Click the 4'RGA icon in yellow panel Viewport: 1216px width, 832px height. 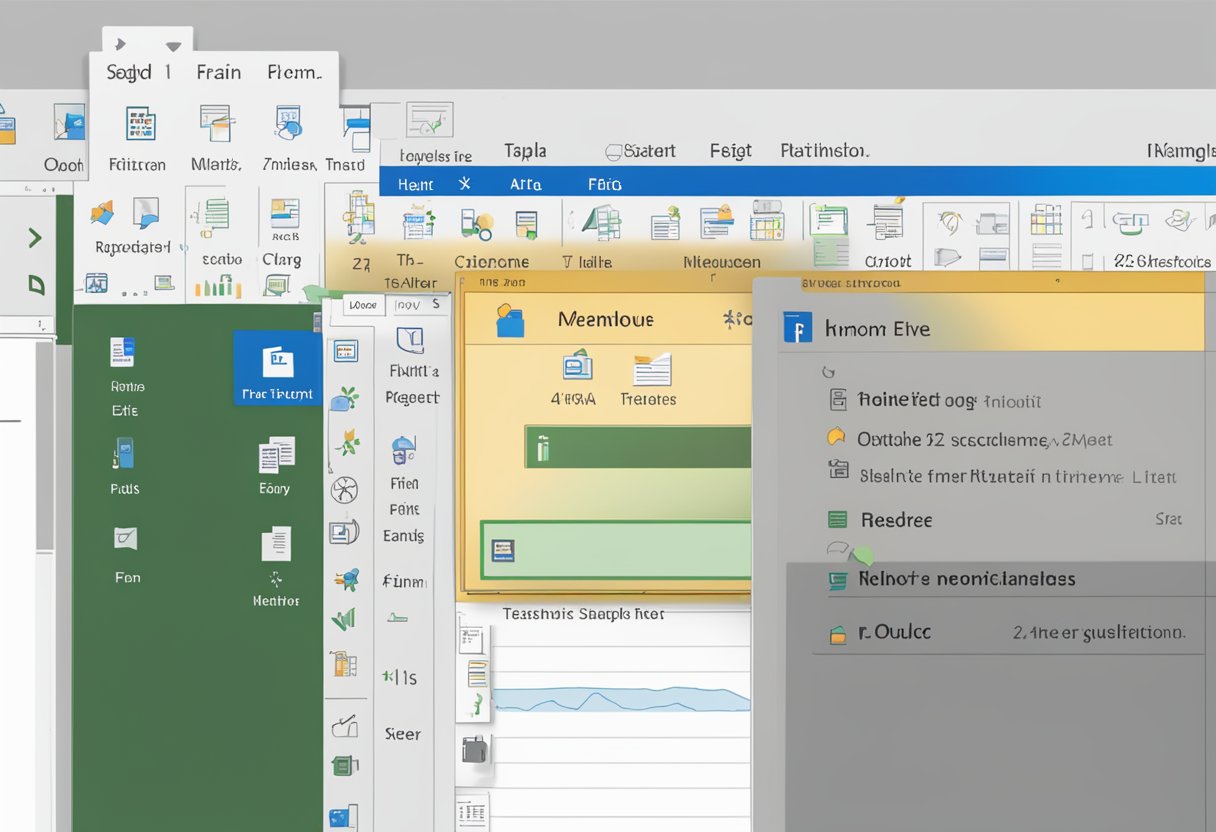tap(577, 367)
